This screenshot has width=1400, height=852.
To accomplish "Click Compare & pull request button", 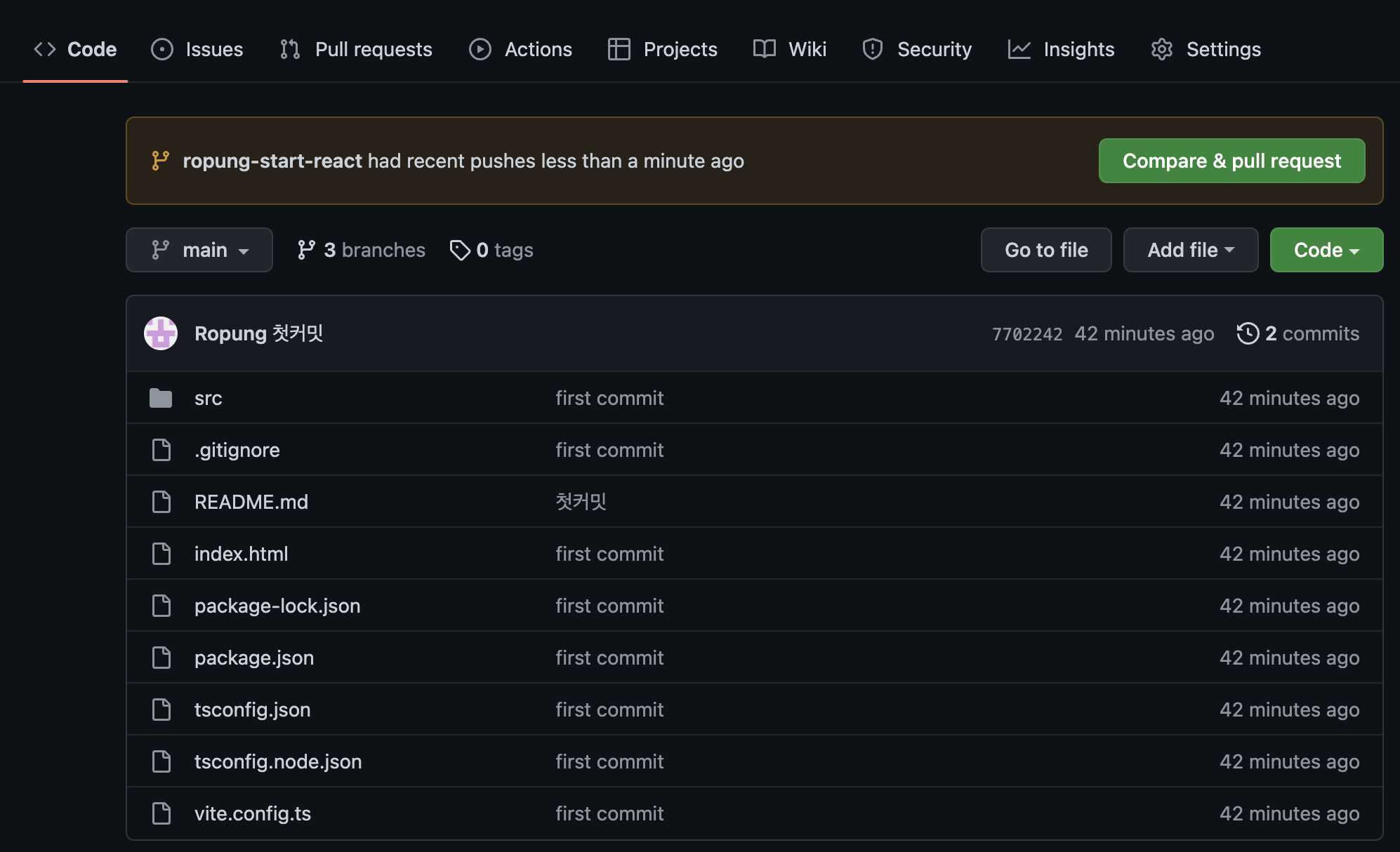I will pos(1231,161).
